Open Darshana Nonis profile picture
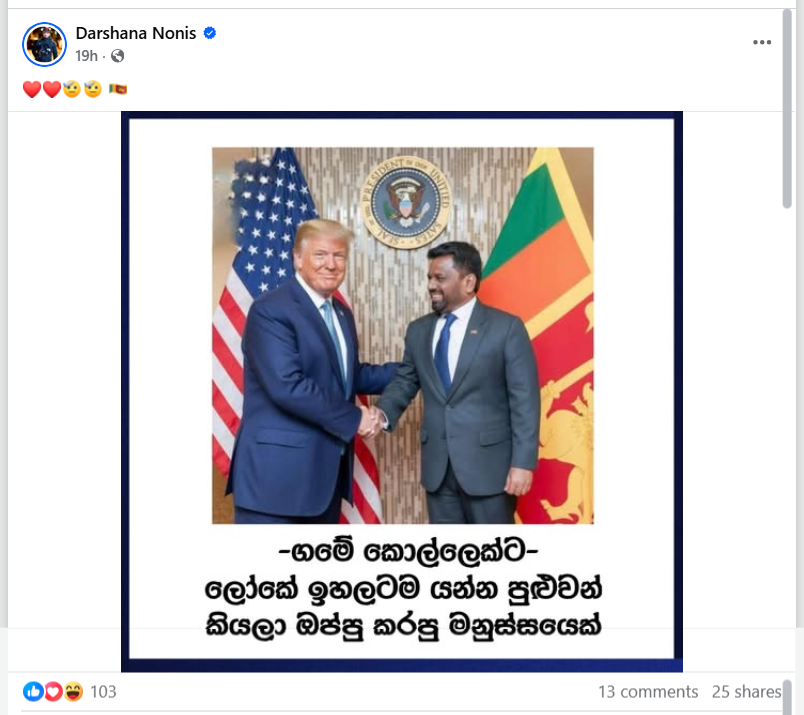 [x=45, y=44]
